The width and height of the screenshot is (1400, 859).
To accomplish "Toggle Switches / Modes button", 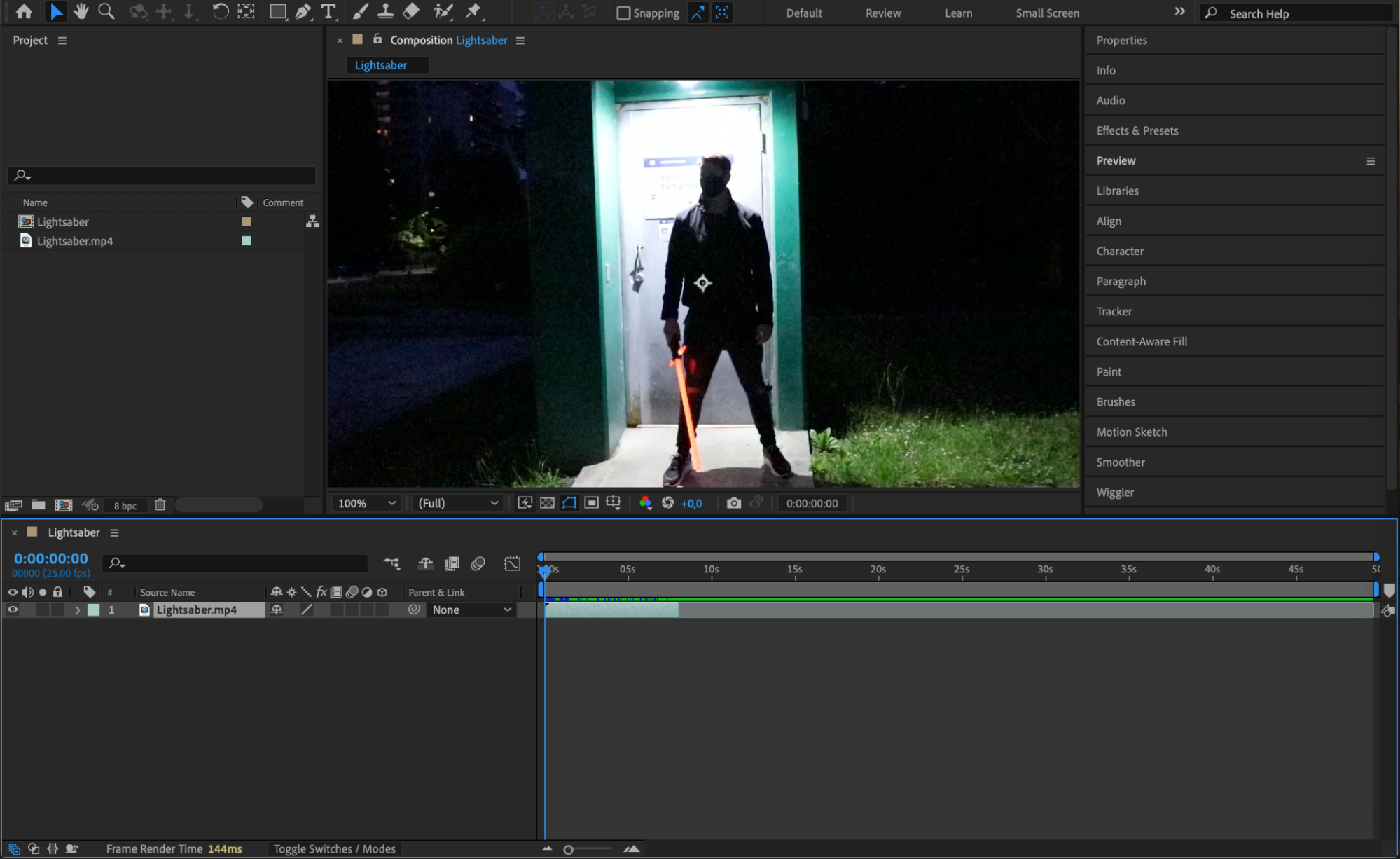I will click(x=334, y=848).
